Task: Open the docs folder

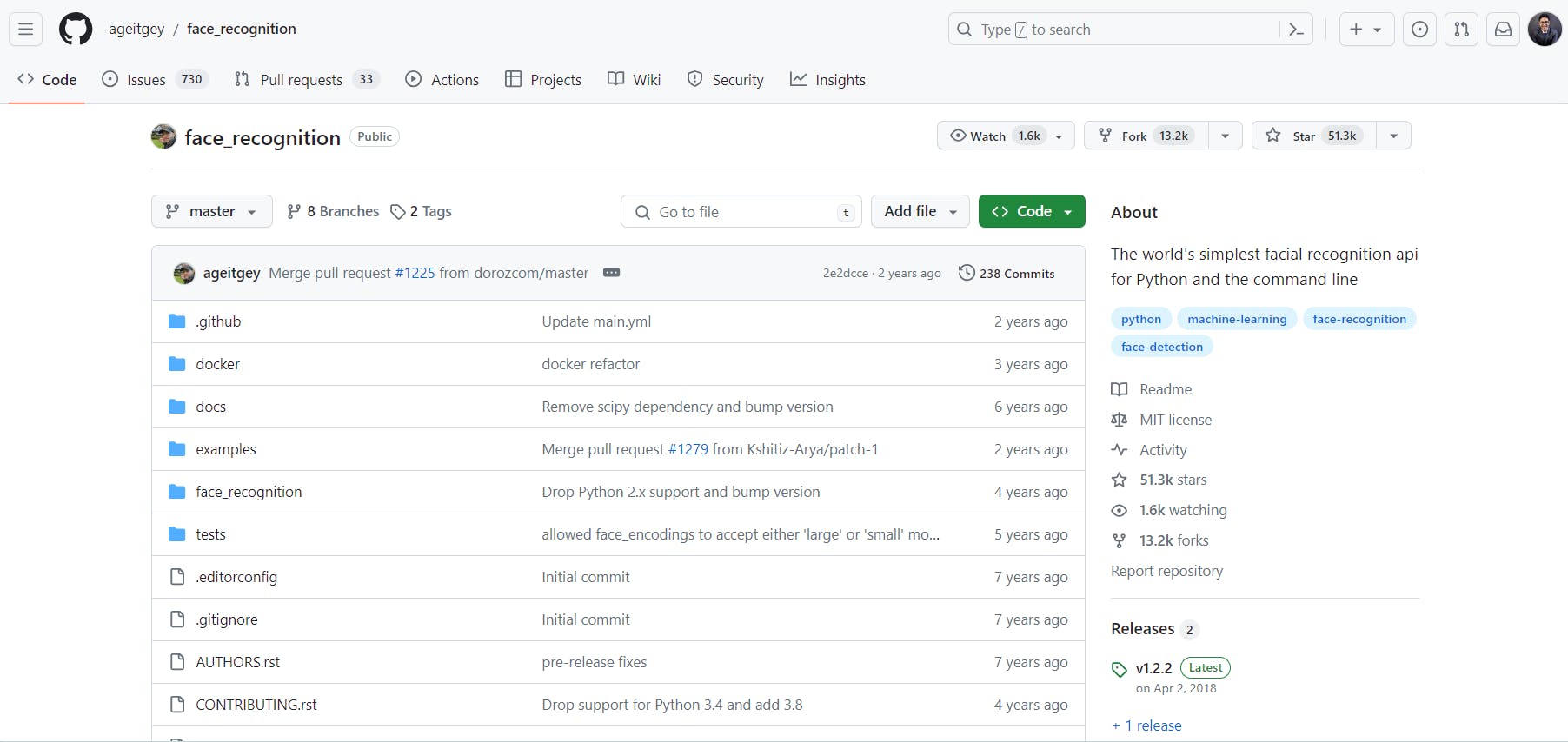Action: click(x=210, y=407)
